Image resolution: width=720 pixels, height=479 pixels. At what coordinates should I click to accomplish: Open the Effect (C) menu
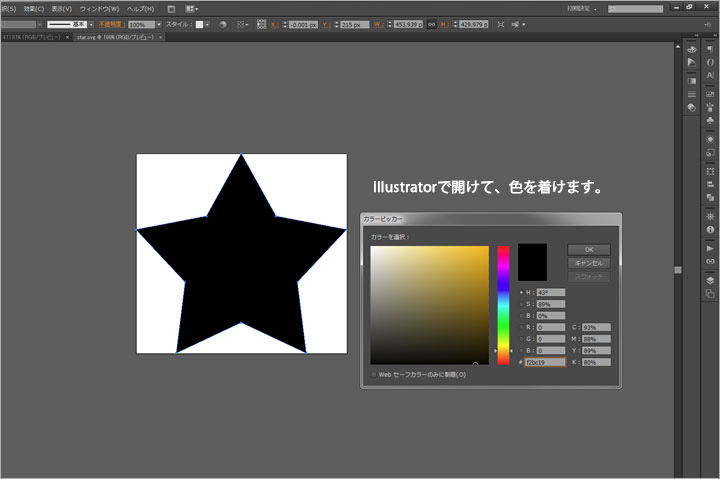(x=34, y=9)
